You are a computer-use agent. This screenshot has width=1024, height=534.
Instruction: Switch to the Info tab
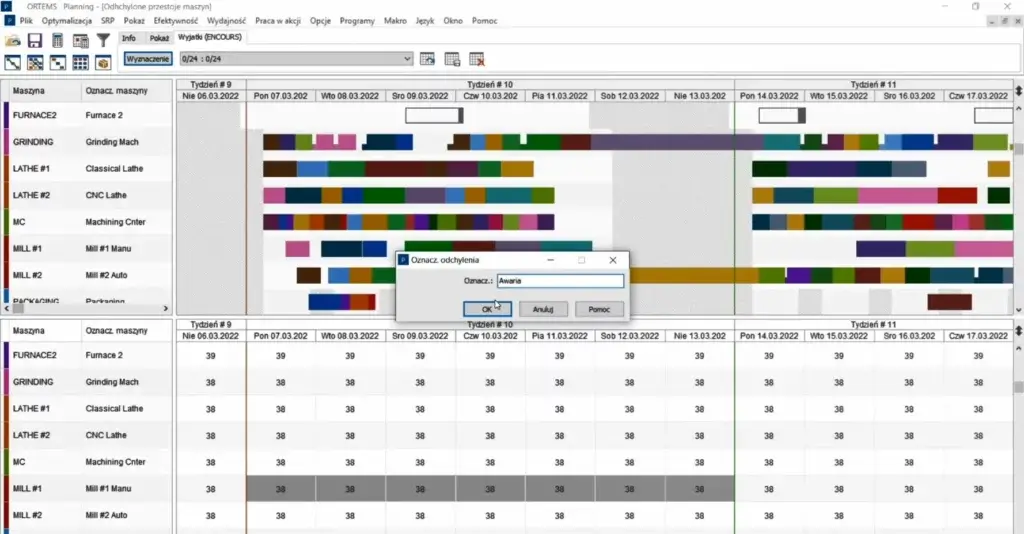[129, 38]
